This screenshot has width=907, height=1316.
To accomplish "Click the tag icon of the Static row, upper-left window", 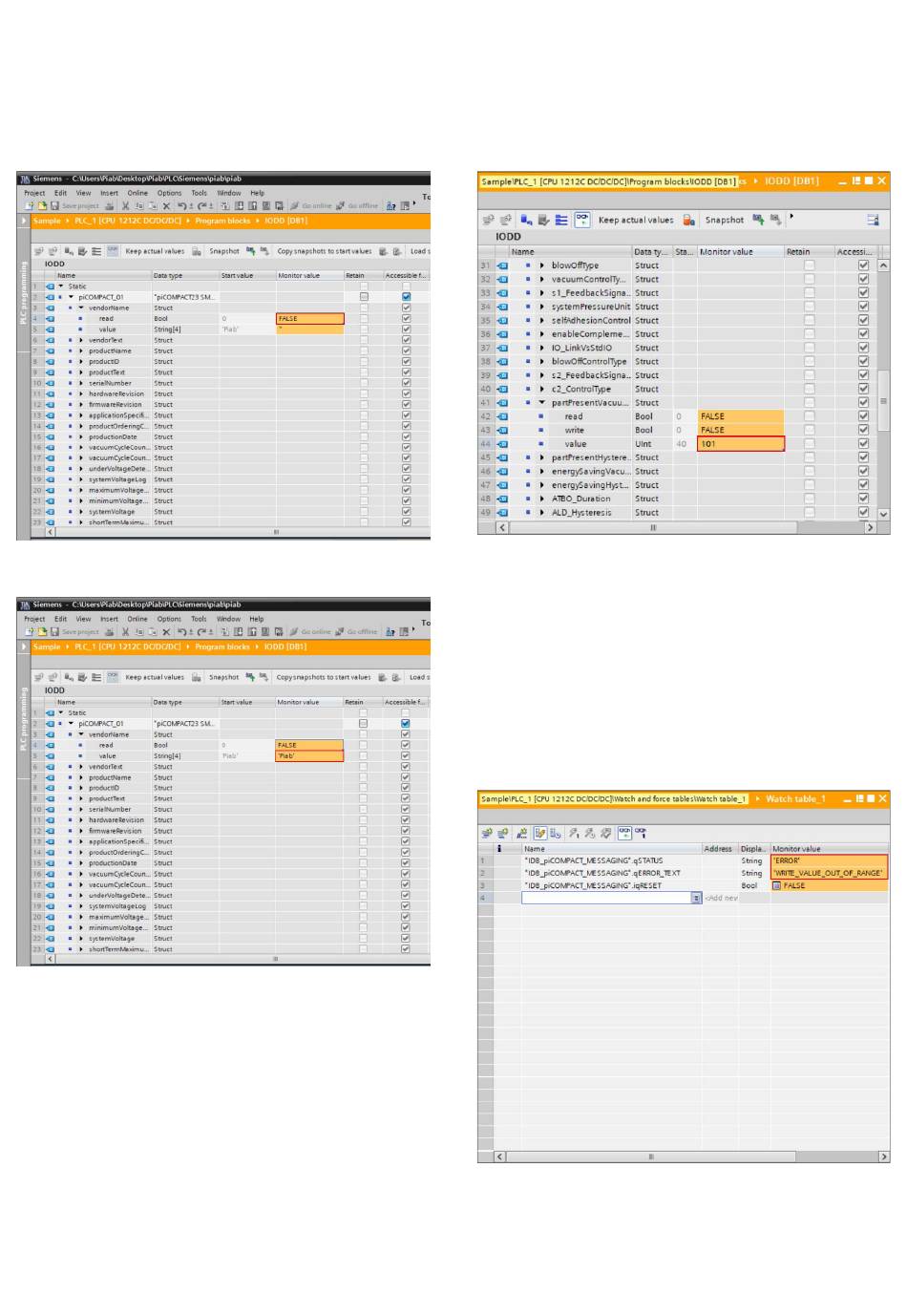I will click(50, 286).
